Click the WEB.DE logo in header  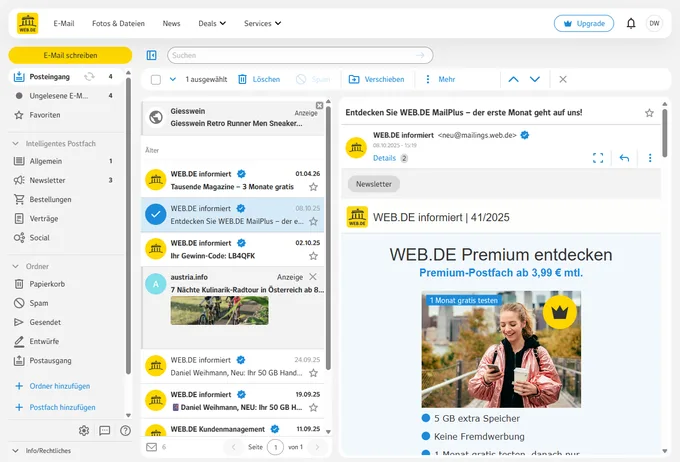click(27, 23)
